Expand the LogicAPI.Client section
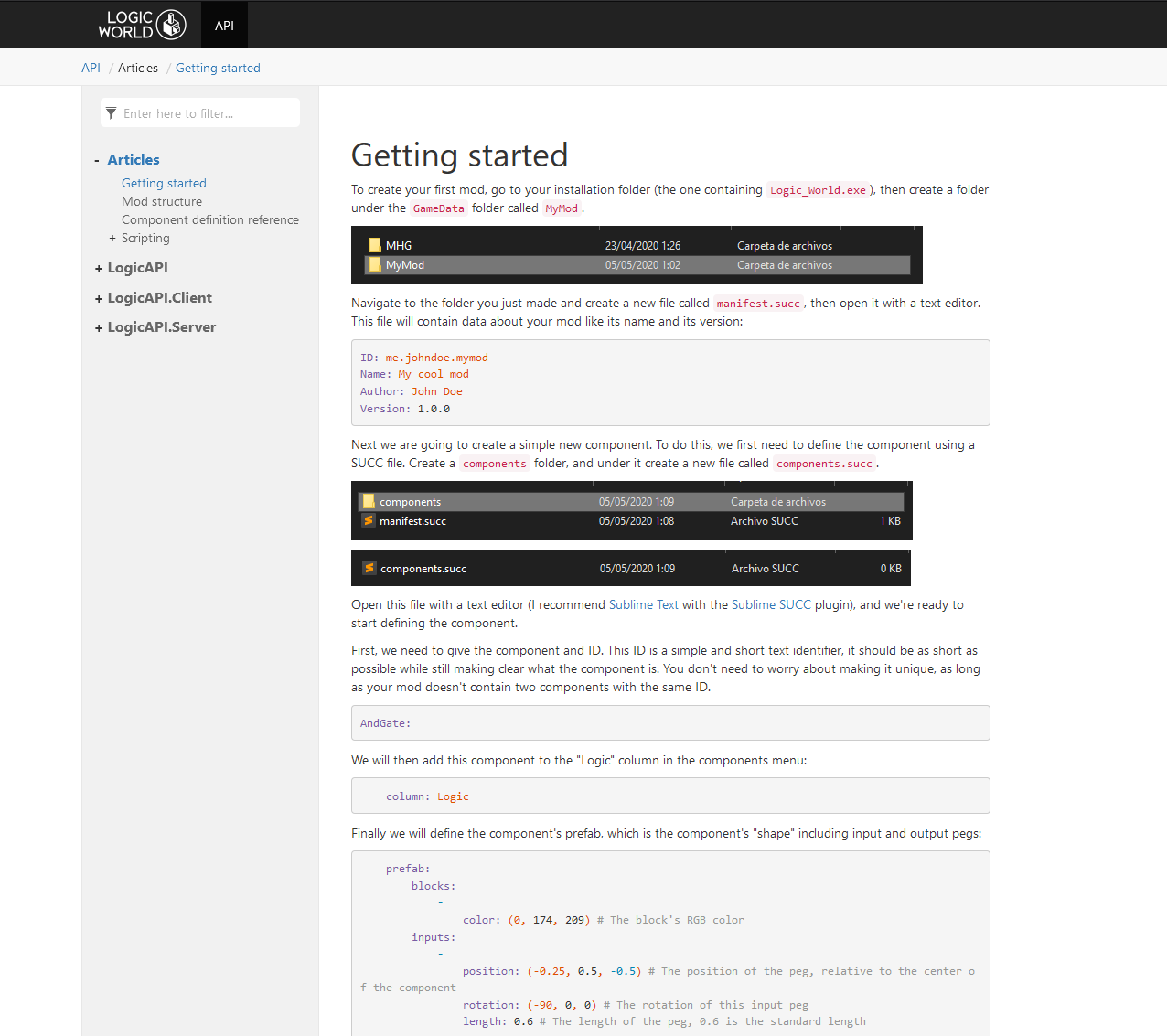The image size is (1167, 1036). tap(99, 299)
